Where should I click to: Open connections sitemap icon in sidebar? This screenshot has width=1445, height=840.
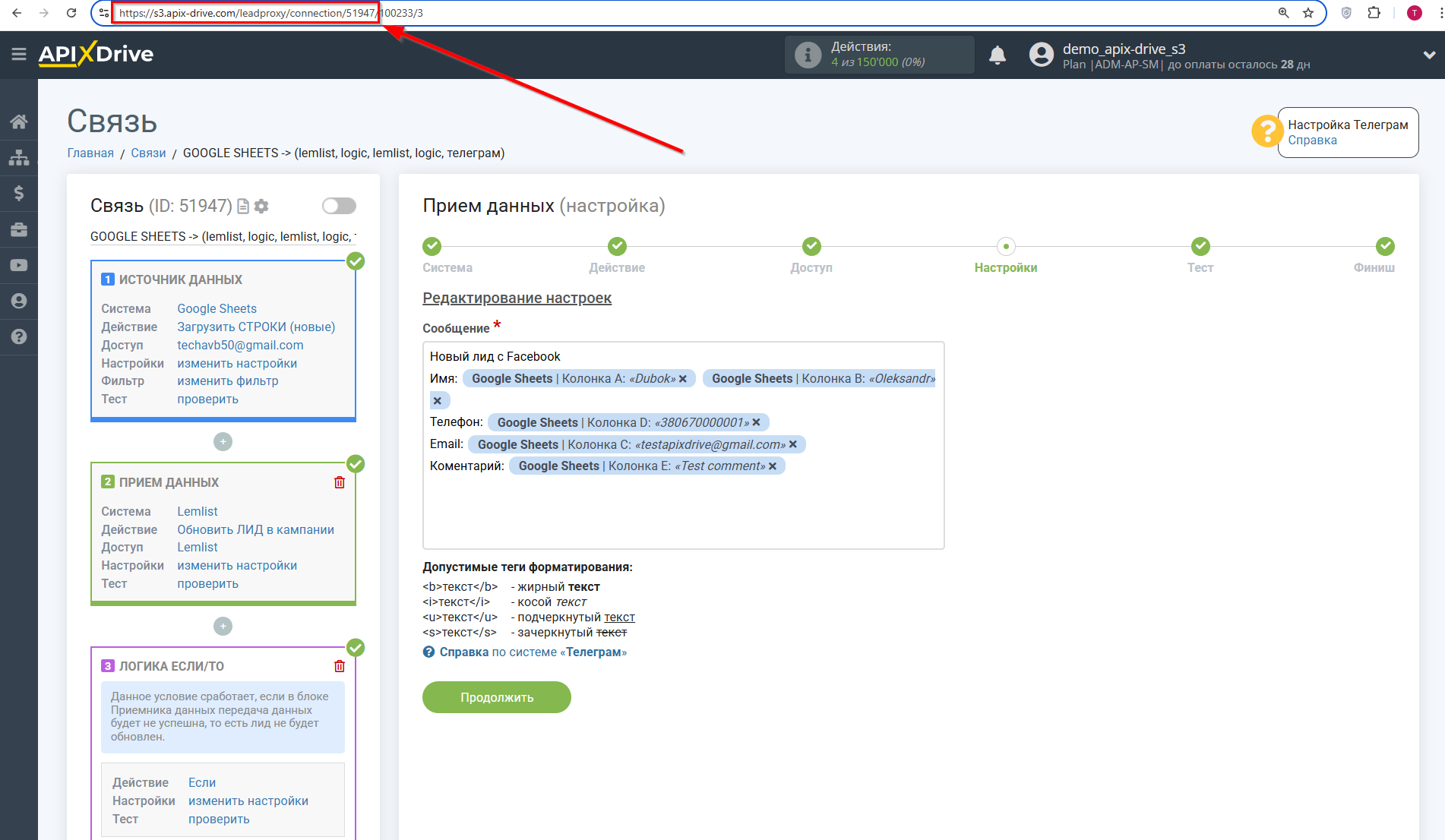19,157
